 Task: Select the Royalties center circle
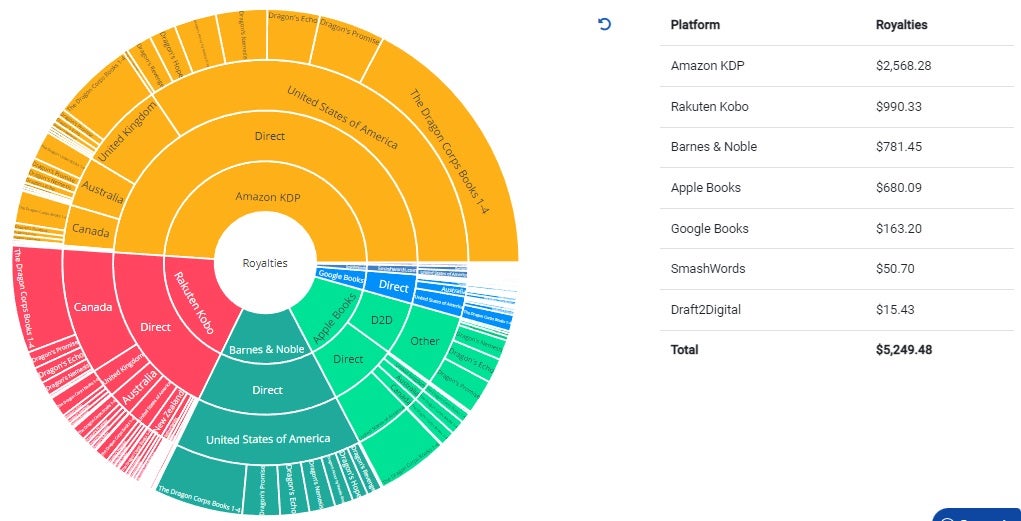click(265, 263)
